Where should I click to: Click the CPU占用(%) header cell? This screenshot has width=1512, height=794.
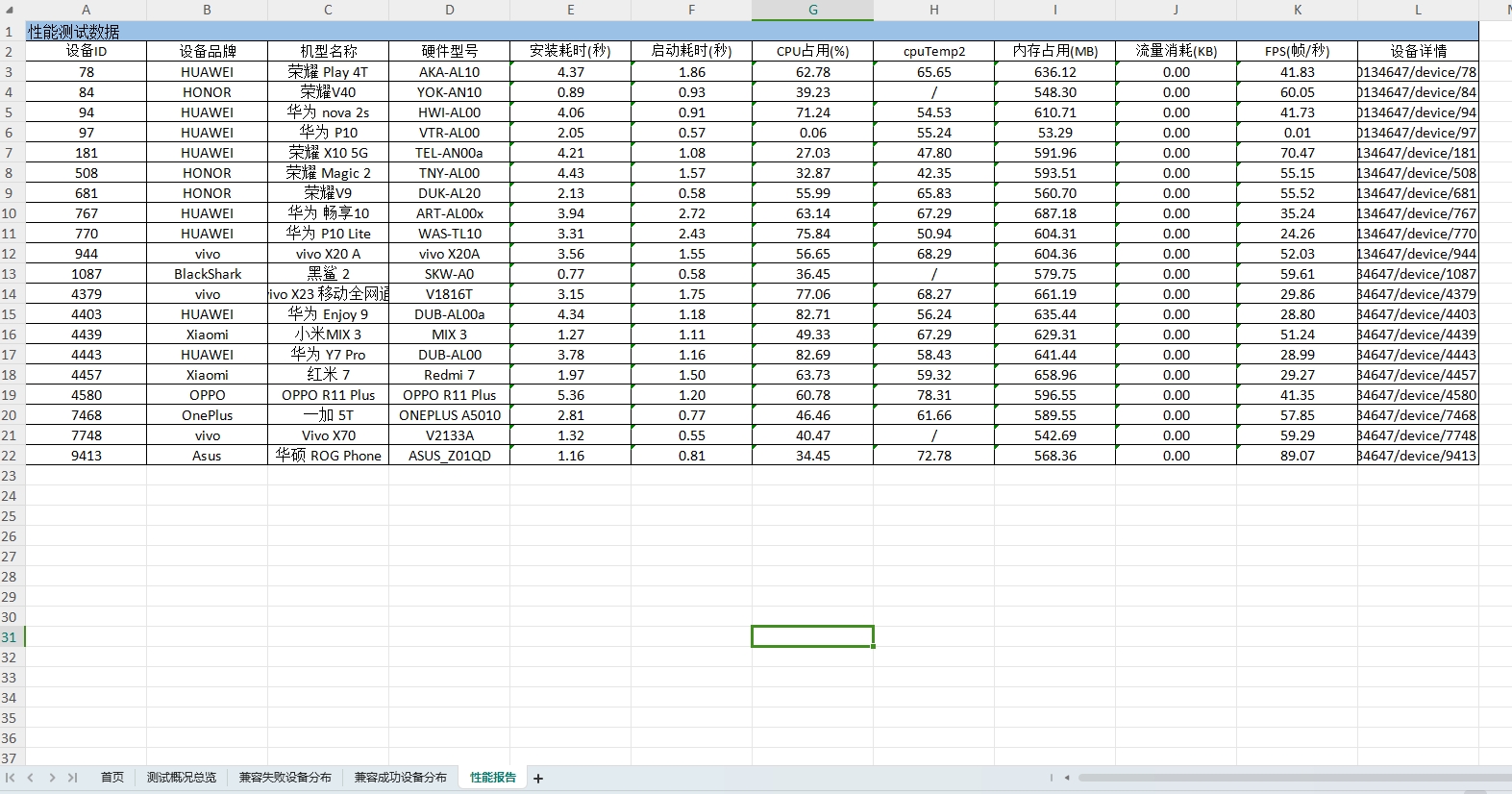(x=812, y=51)
